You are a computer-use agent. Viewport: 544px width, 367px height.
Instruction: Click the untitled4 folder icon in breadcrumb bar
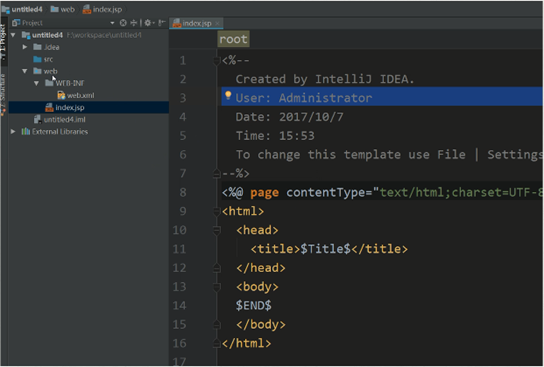point(6,9)
